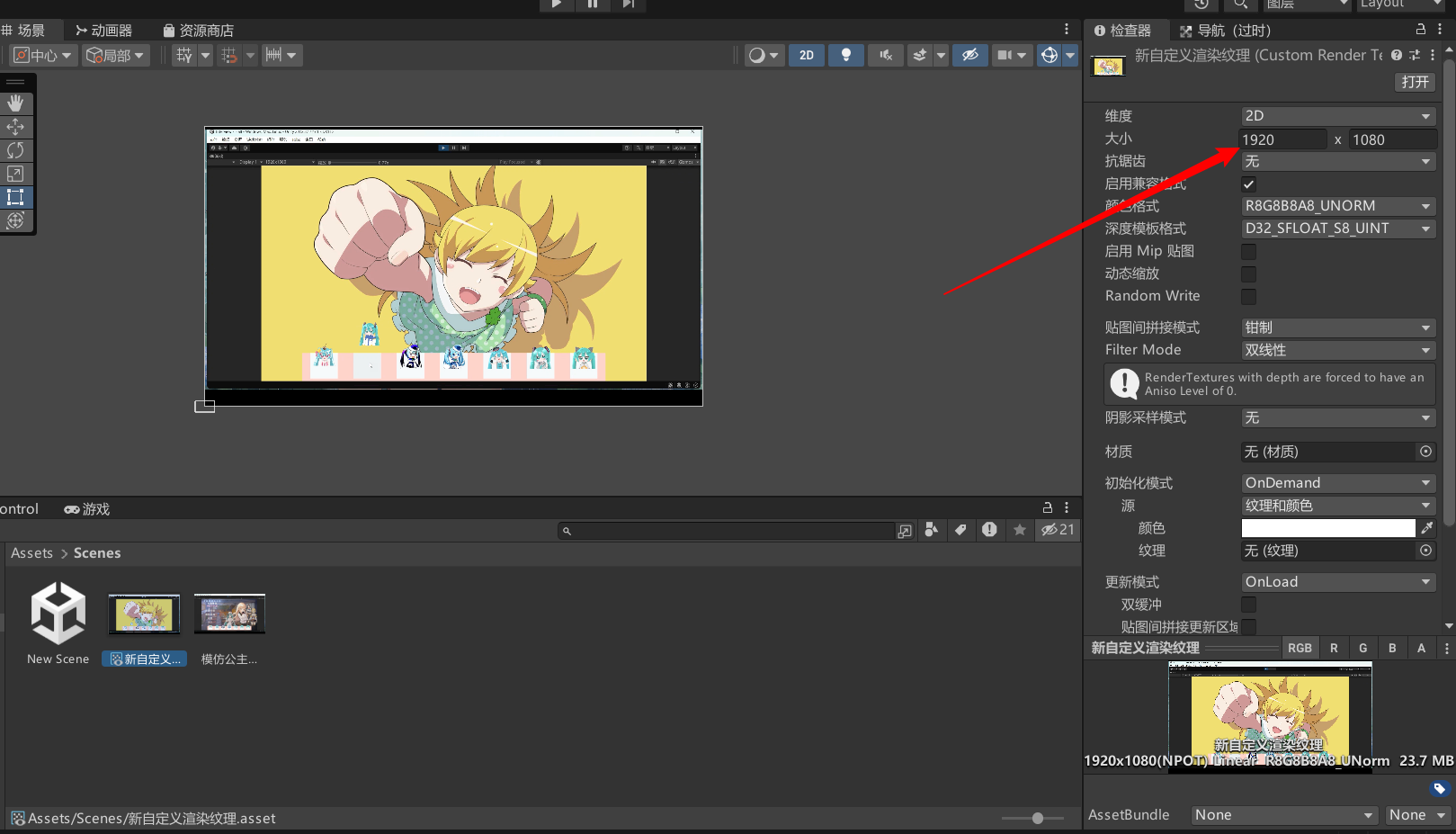Image resolution: width=1456 pixels, height=834 pixels.
Task: Click the color eyedropper icon
Action: coord(1426,528)
